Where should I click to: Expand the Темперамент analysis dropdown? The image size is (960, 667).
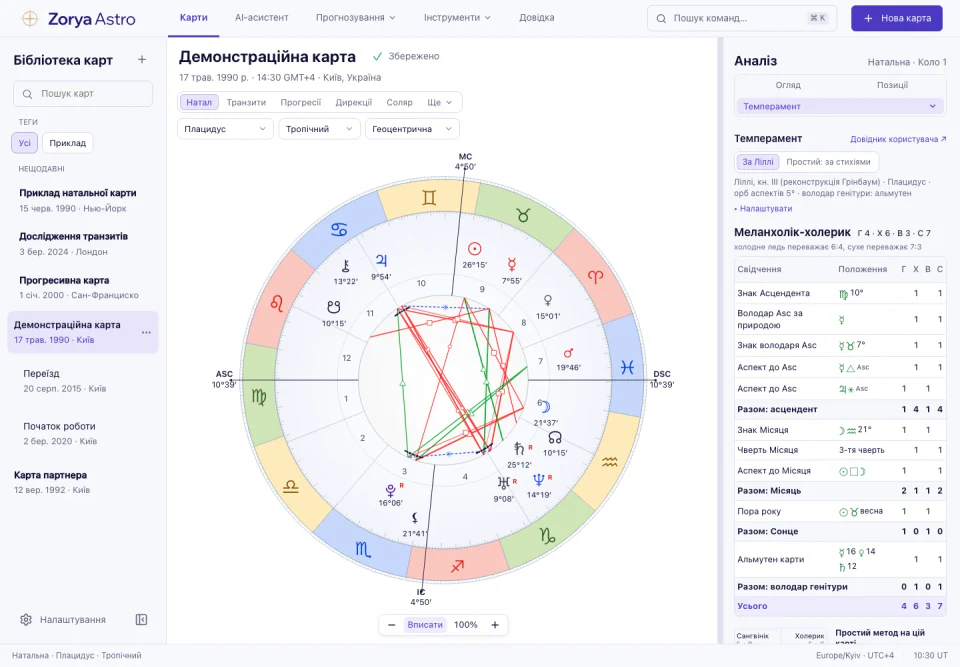839,107
